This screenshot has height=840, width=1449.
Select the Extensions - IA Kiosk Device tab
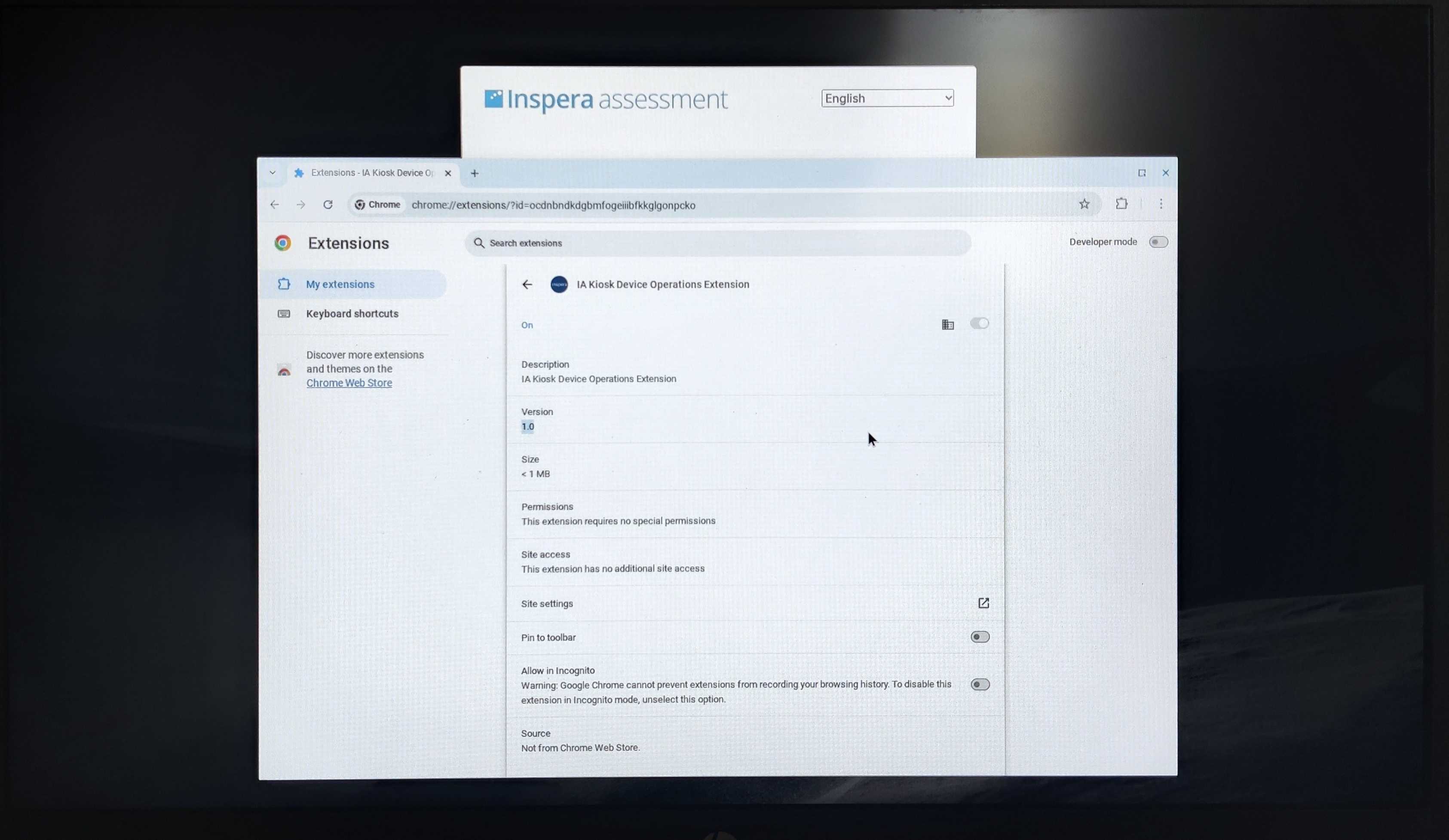coord(373,173)
